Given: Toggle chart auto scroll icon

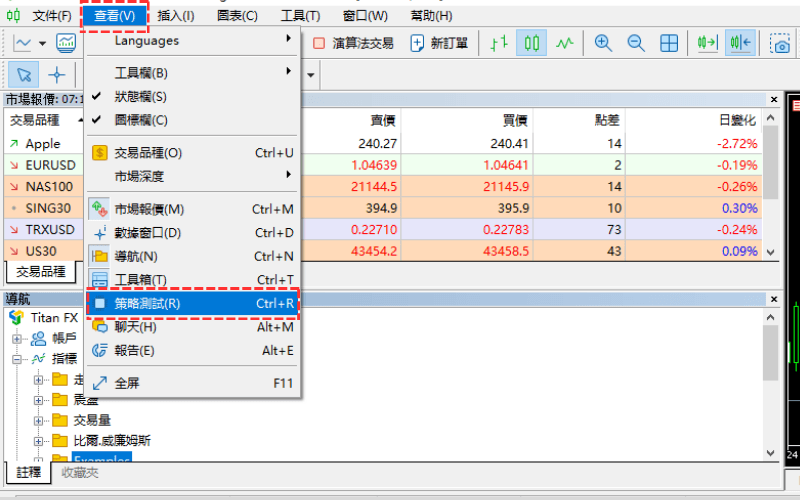Looking at the screenshot, I should (x=708, y=43).
